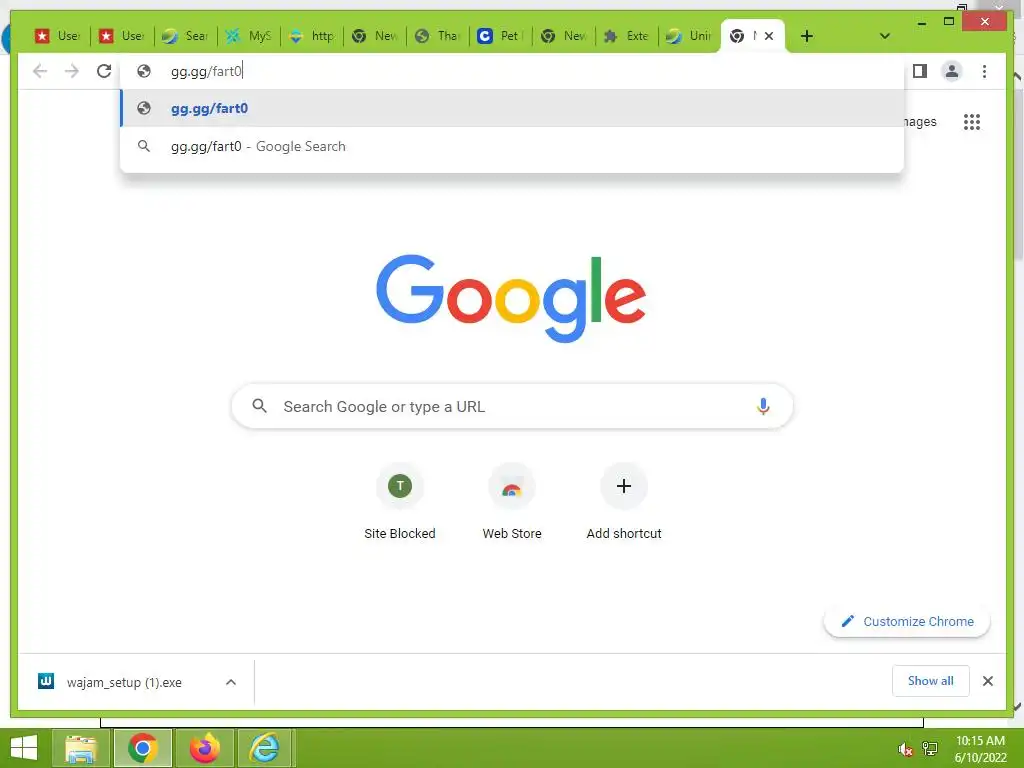
Task: Choose the gg.gg/fart0 Google Search suggestion
Action: point(512,146)
